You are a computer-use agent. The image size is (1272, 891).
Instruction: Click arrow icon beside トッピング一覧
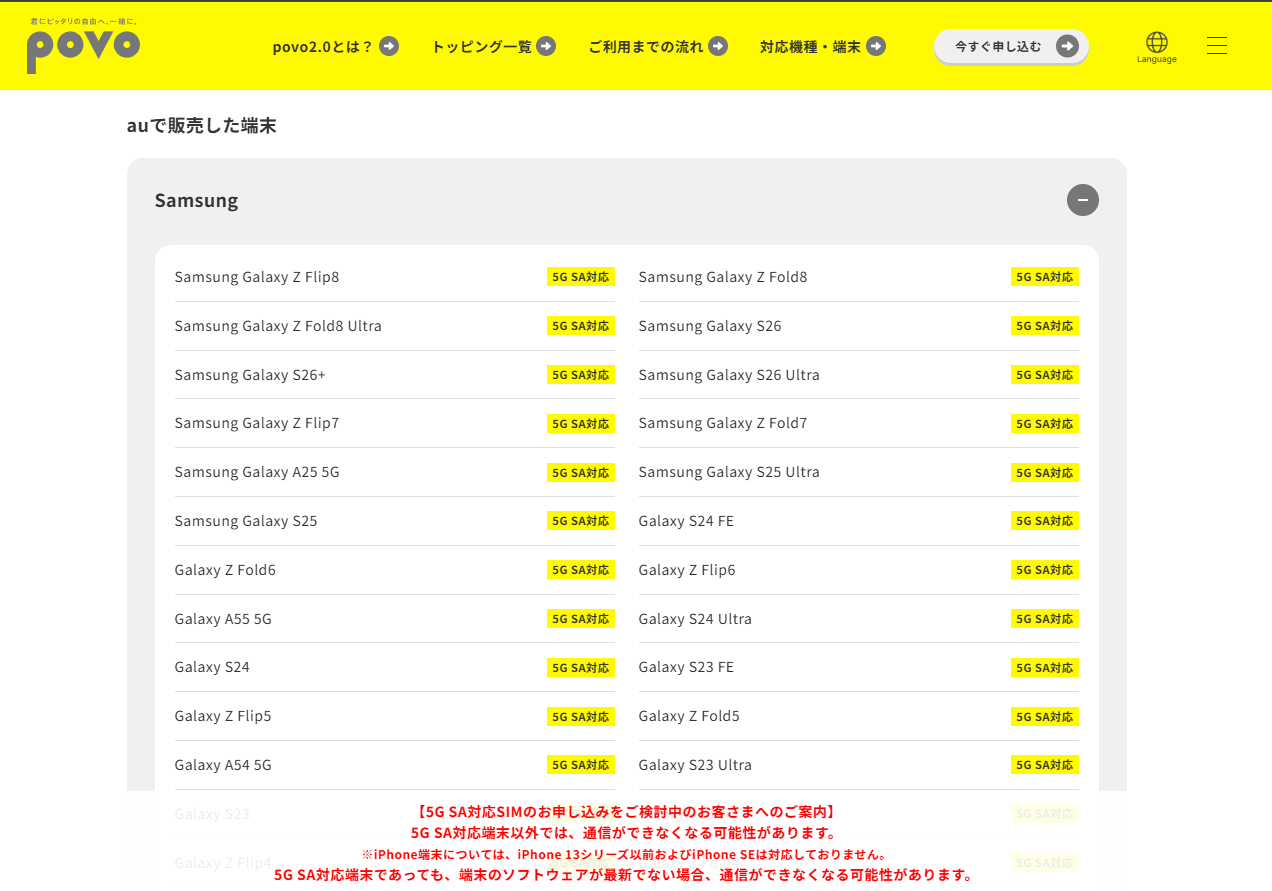546,46
